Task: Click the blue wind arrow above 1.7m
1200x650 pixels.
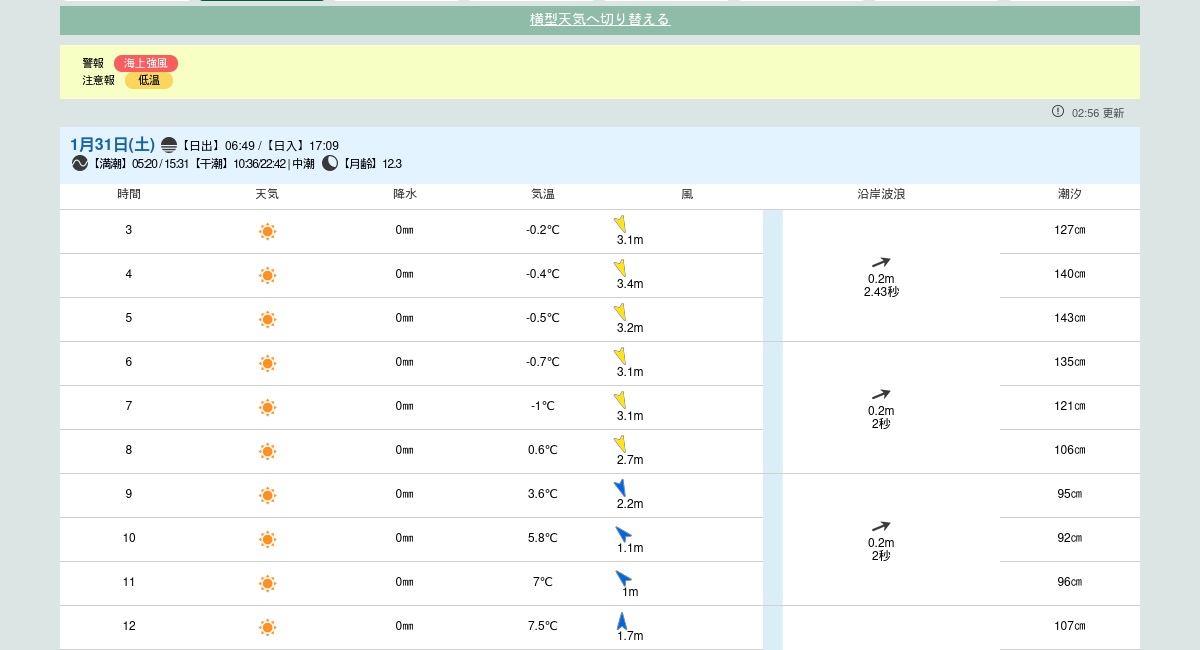Action: (622, 620)
